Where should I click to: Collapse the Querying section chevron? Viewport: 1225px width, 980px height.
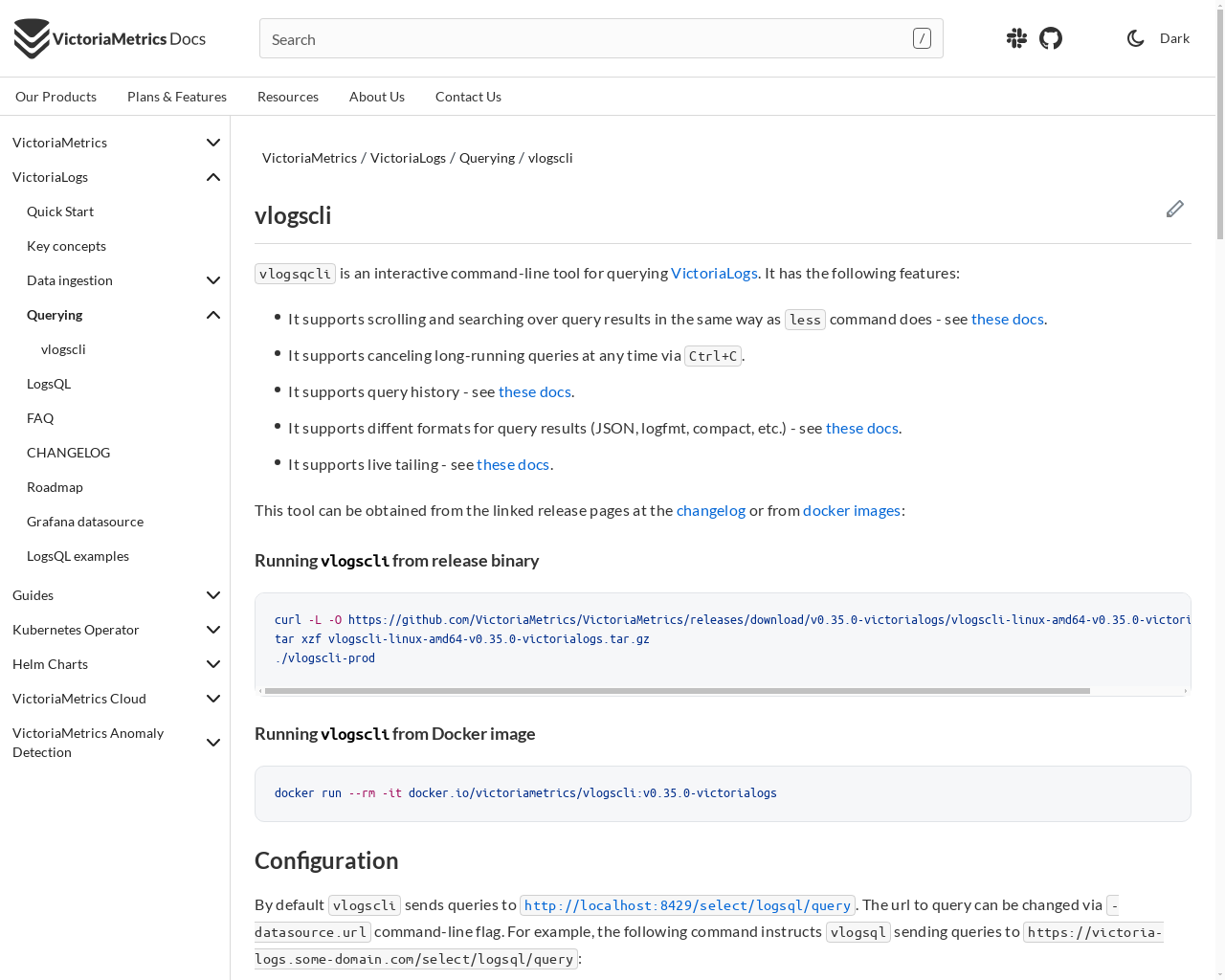[x=213, y=315]
